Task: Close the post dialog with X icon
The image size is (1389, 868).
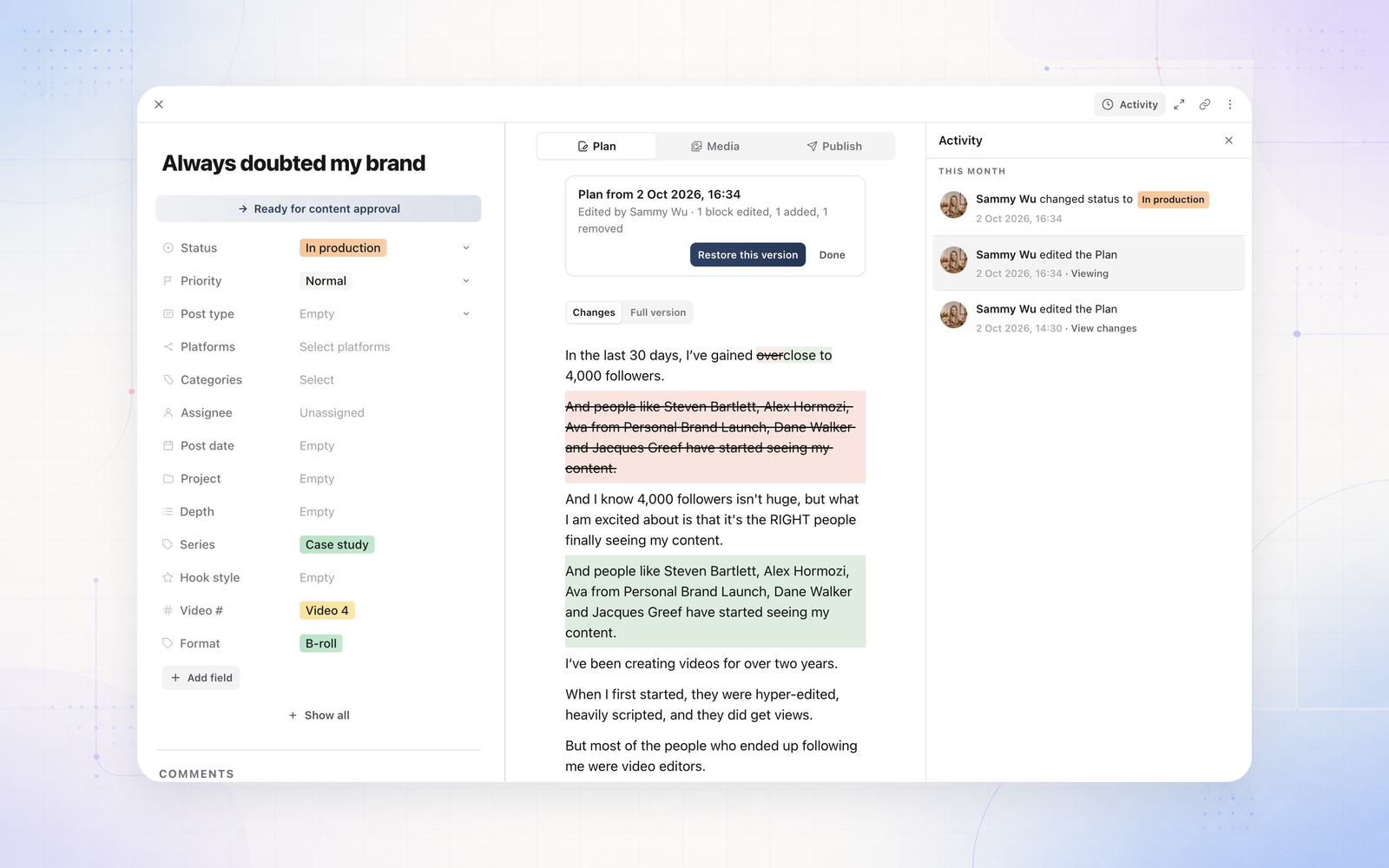Action: coord(159,104)
